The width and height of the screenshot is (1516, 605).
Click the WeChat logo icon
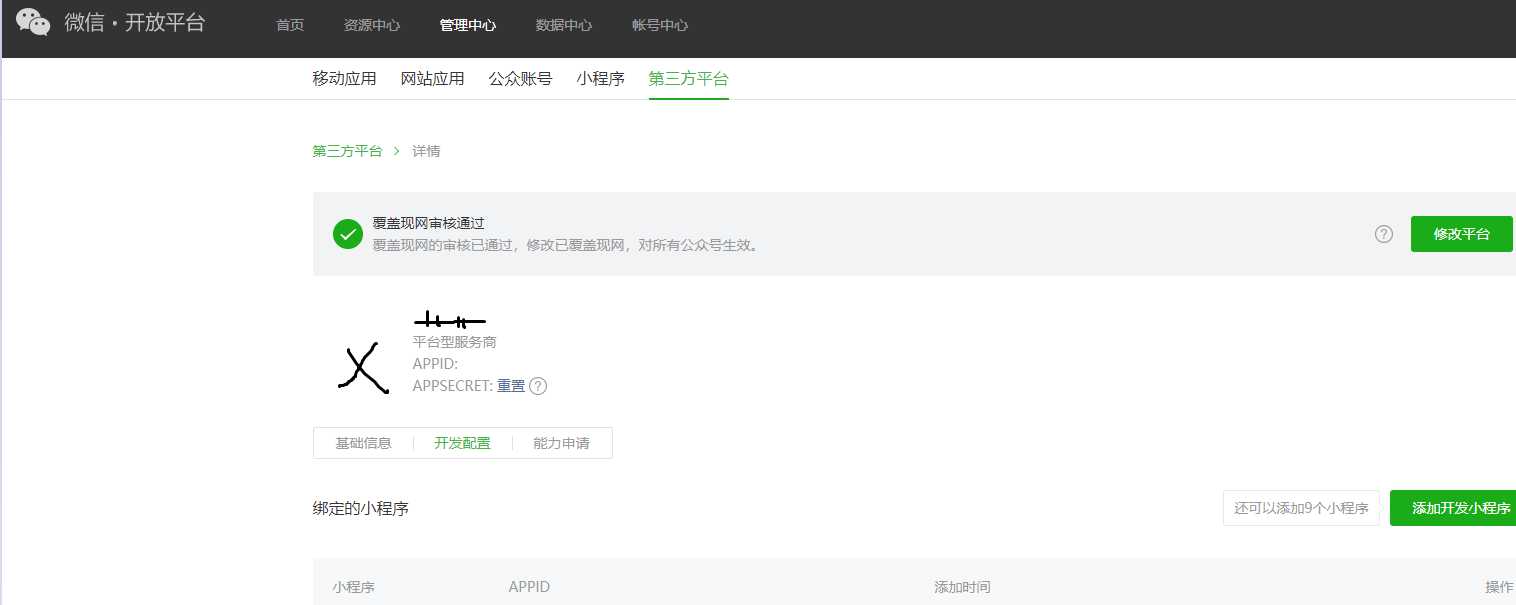33,23
